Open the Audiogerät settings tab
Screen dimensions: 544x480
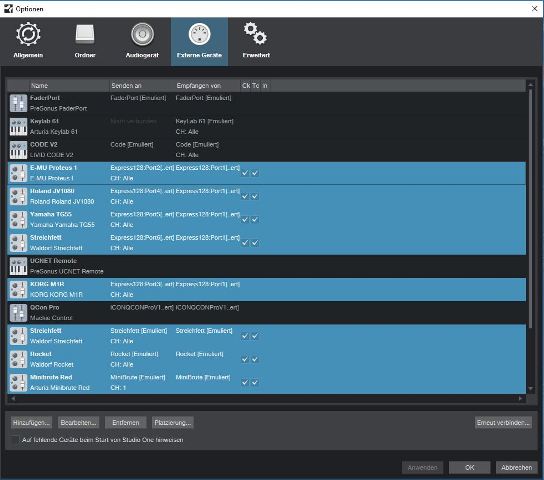[142, 41]
